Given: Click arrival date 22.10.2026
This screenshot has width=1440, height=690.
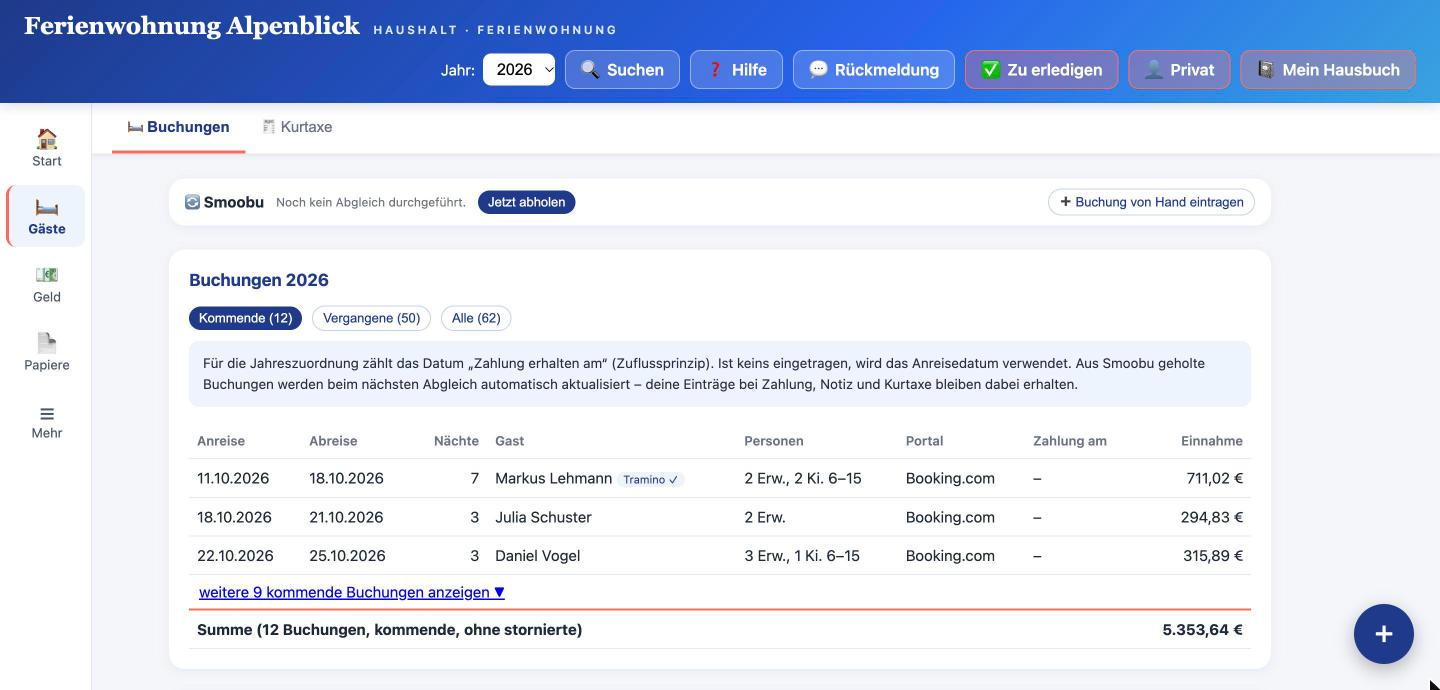Looking at the screenshot, I should click(x=235, y=556).
